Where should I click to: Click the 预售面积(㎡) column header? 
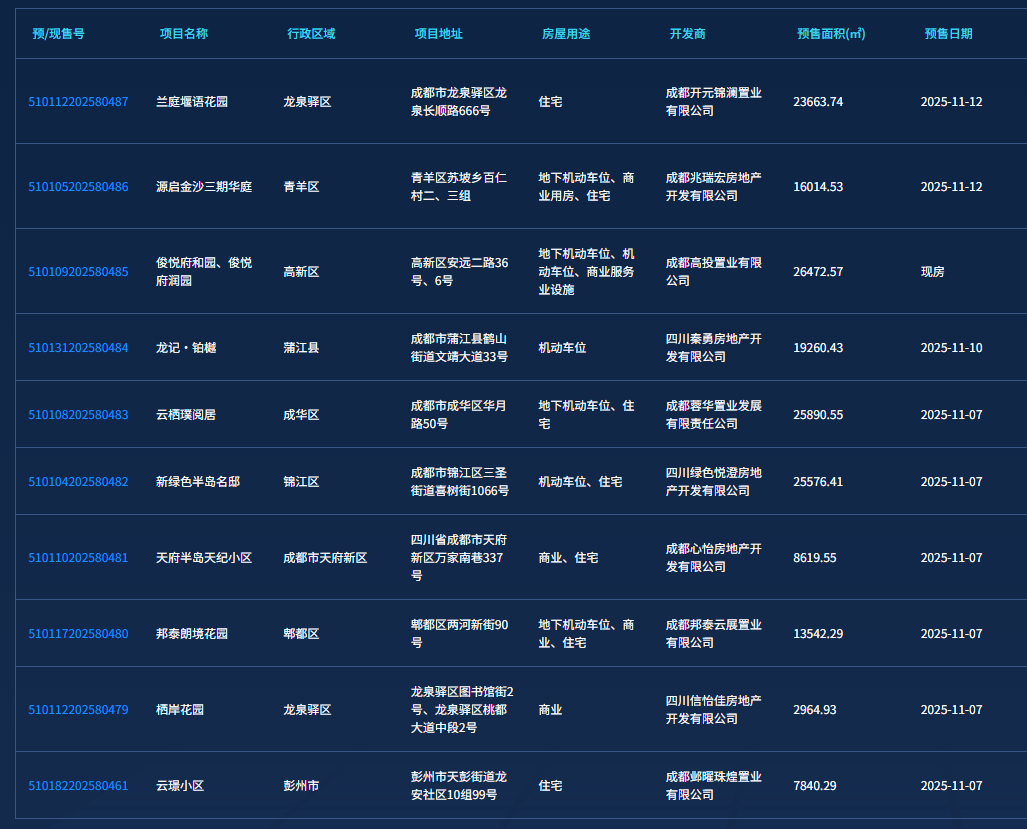click(831, 34)
